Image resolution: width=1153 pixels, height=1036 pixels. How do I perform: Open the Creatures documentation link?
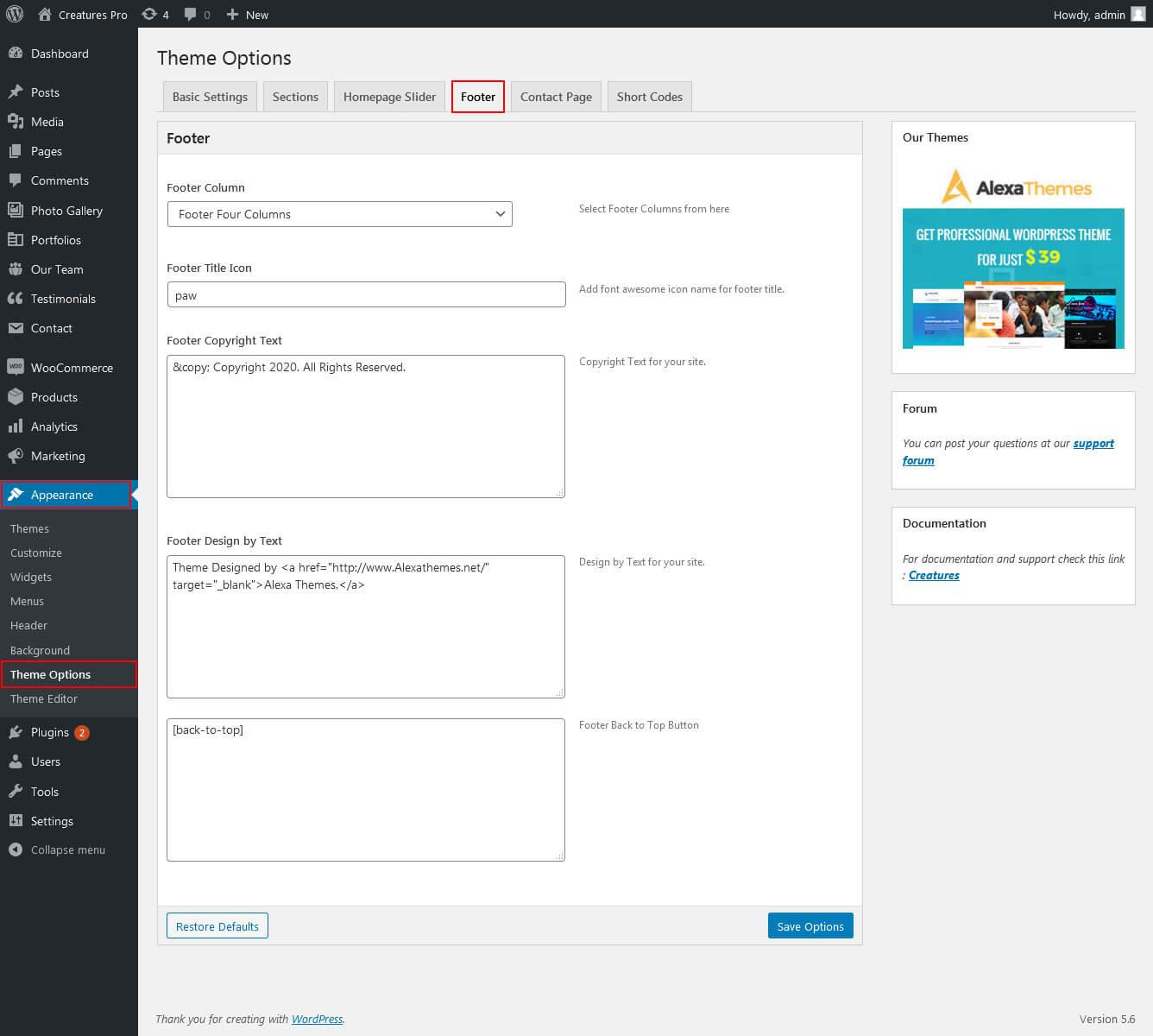pyautogui.click(x=934, y=576)
